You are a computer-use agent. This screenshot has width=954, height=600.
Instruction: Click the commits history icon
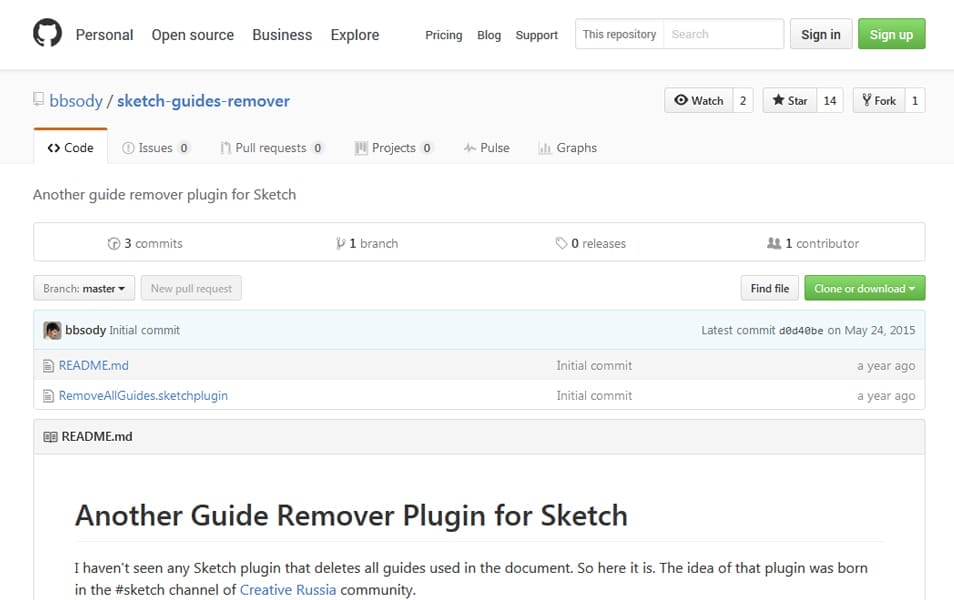115,242
